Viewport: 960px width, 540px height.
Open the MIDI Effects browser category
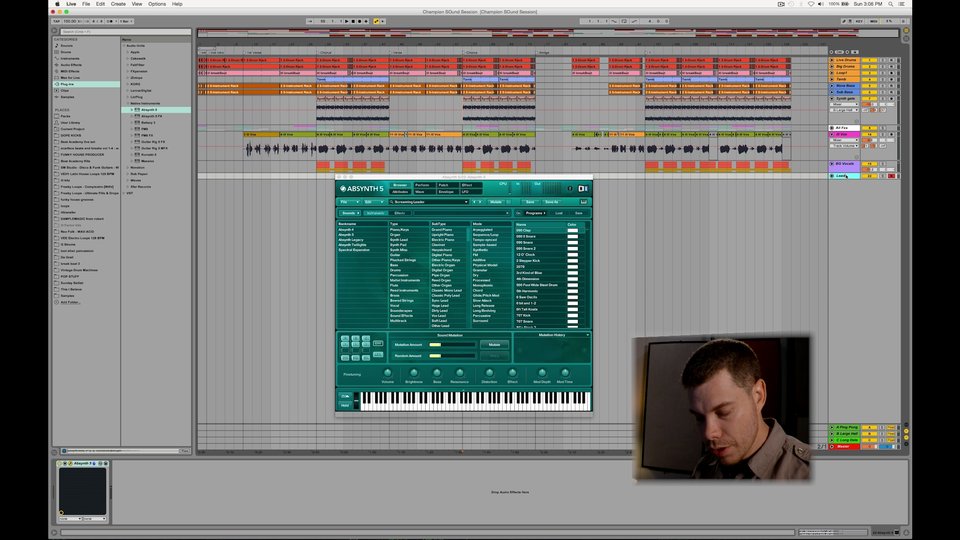pos(69,71)
